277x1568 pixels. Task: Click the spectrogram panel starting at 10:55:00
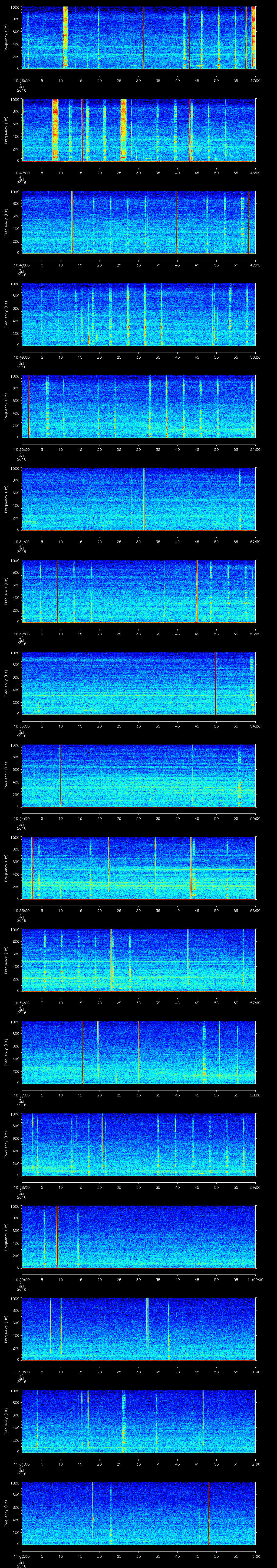point(138,869)
